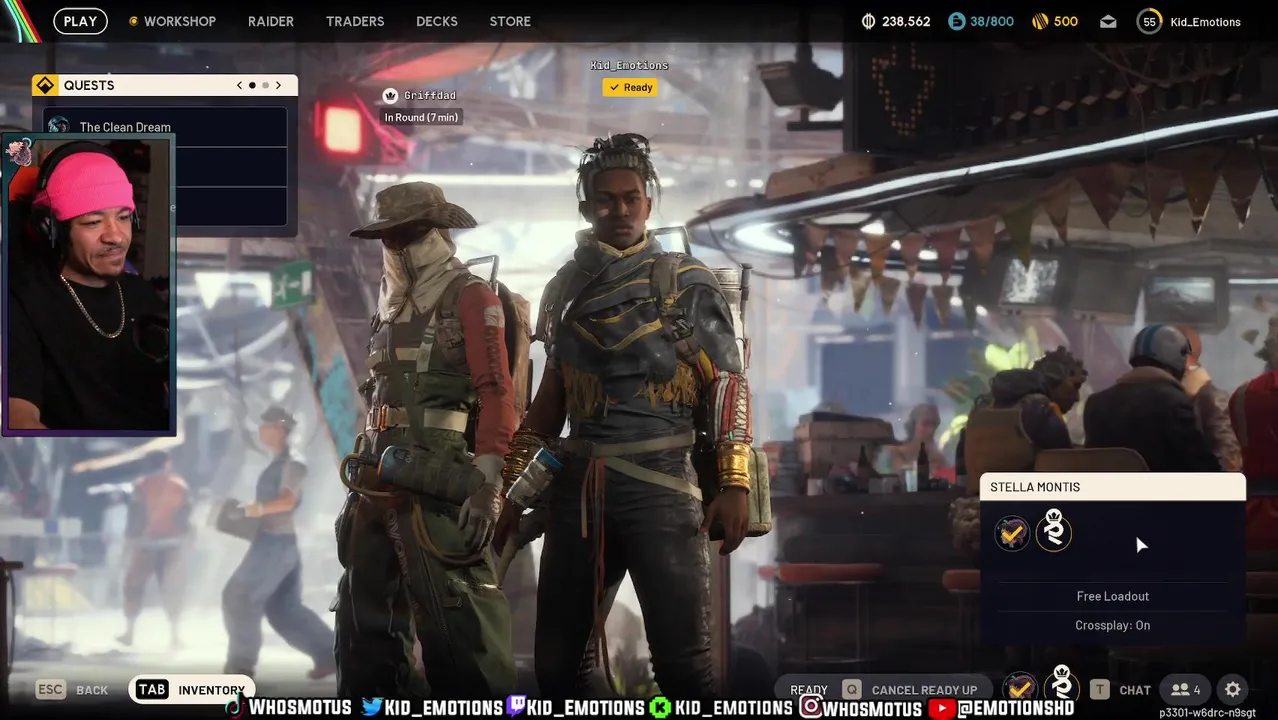Go to previous quests page arrow

[x=239, y=85]
